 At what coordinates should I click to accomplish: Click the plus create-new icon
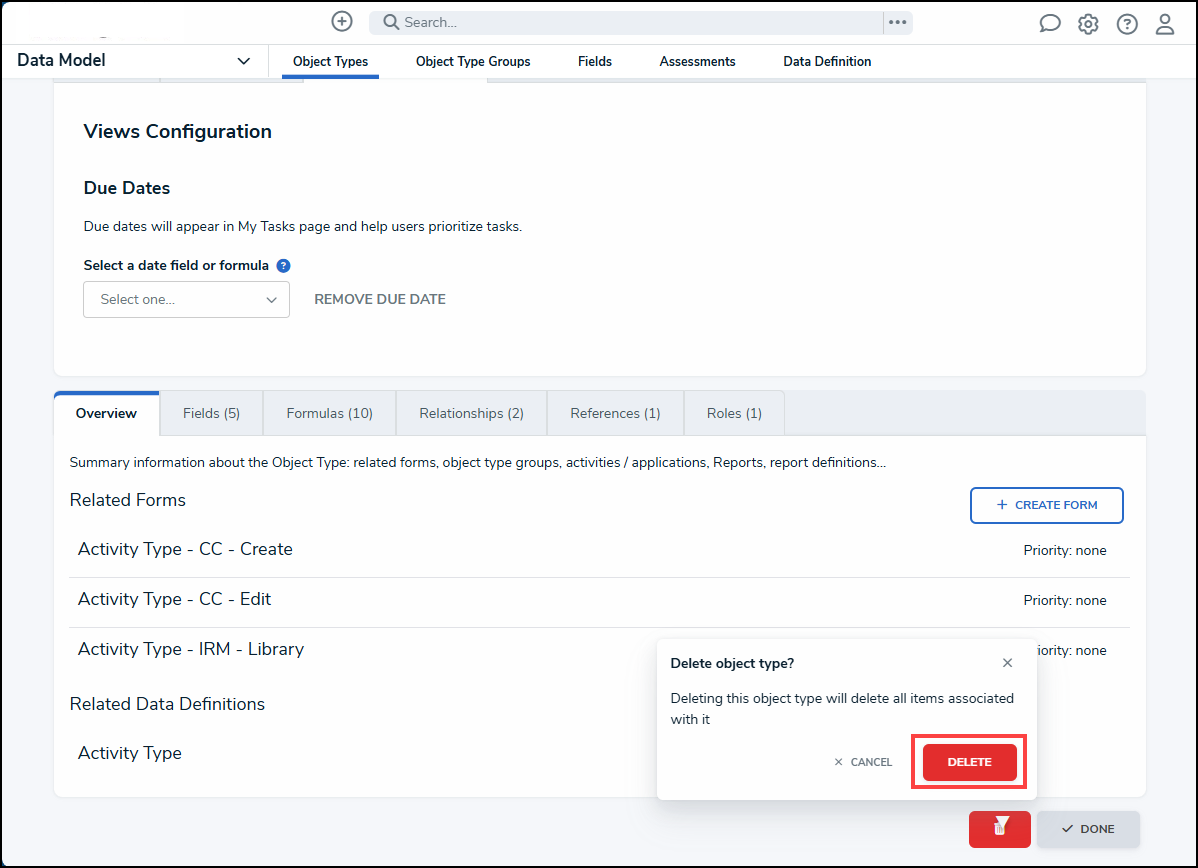click(342, 21)
